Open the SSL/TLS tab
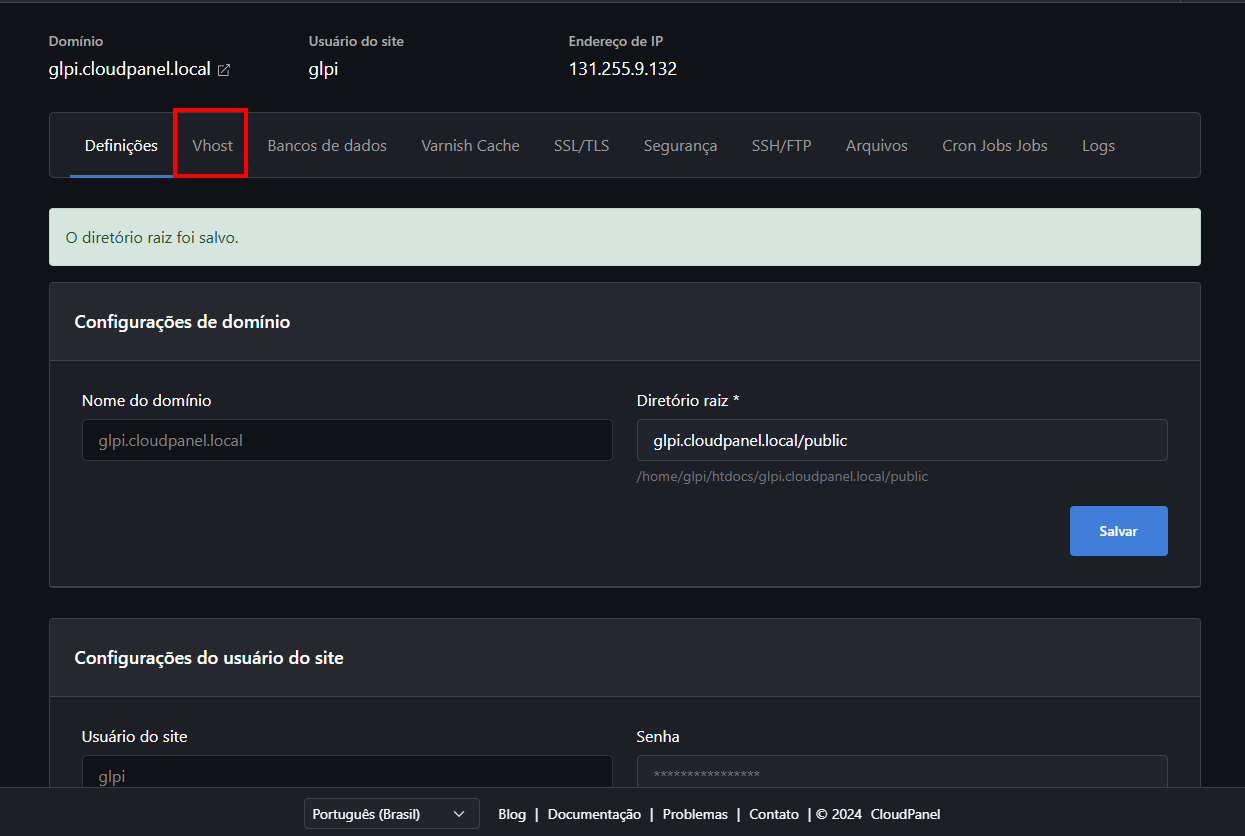The width and height of the screenshot is (1245, 836). click(x=581, y=146)
